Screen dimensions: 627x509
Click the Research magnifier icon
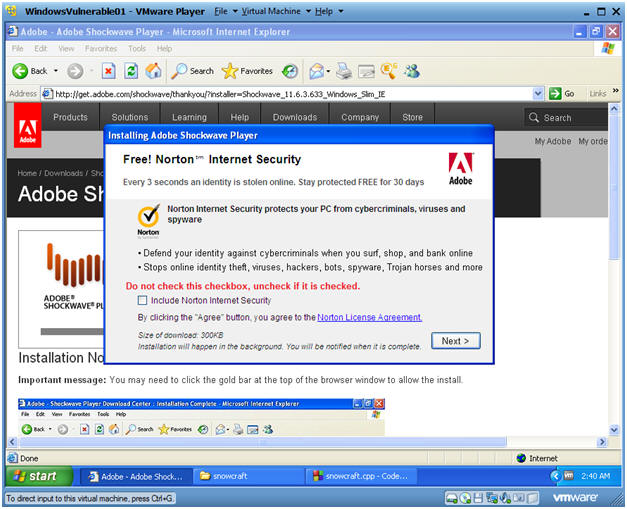[x=389, y=71]
